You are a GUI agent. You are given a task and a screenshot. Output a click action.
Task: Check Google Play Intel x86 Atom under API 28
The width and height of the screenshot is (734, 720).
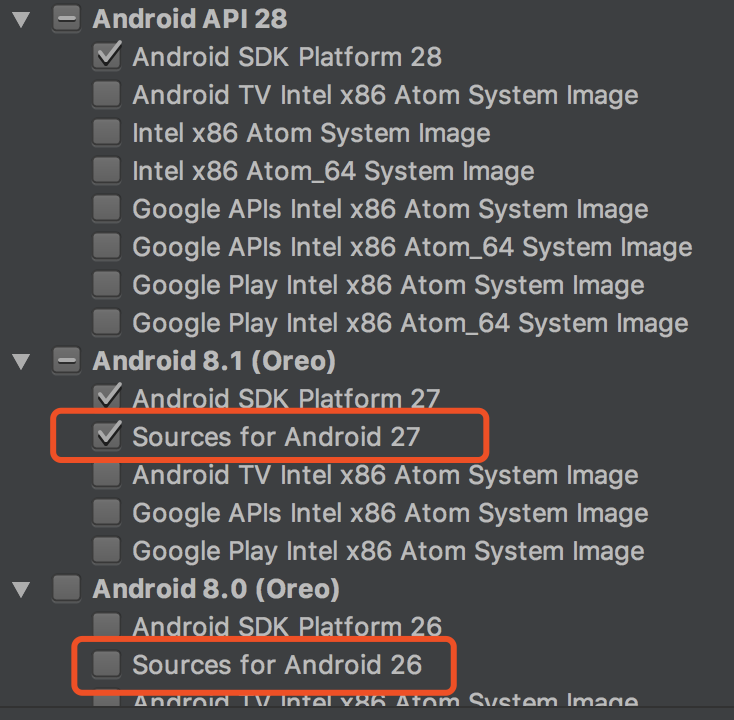107,285
